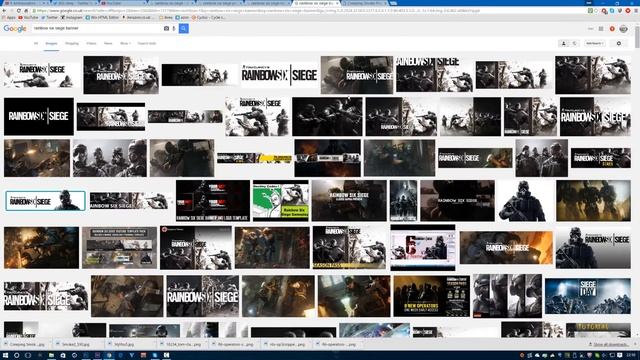Open the Twitter bookmark

[49, 18]
